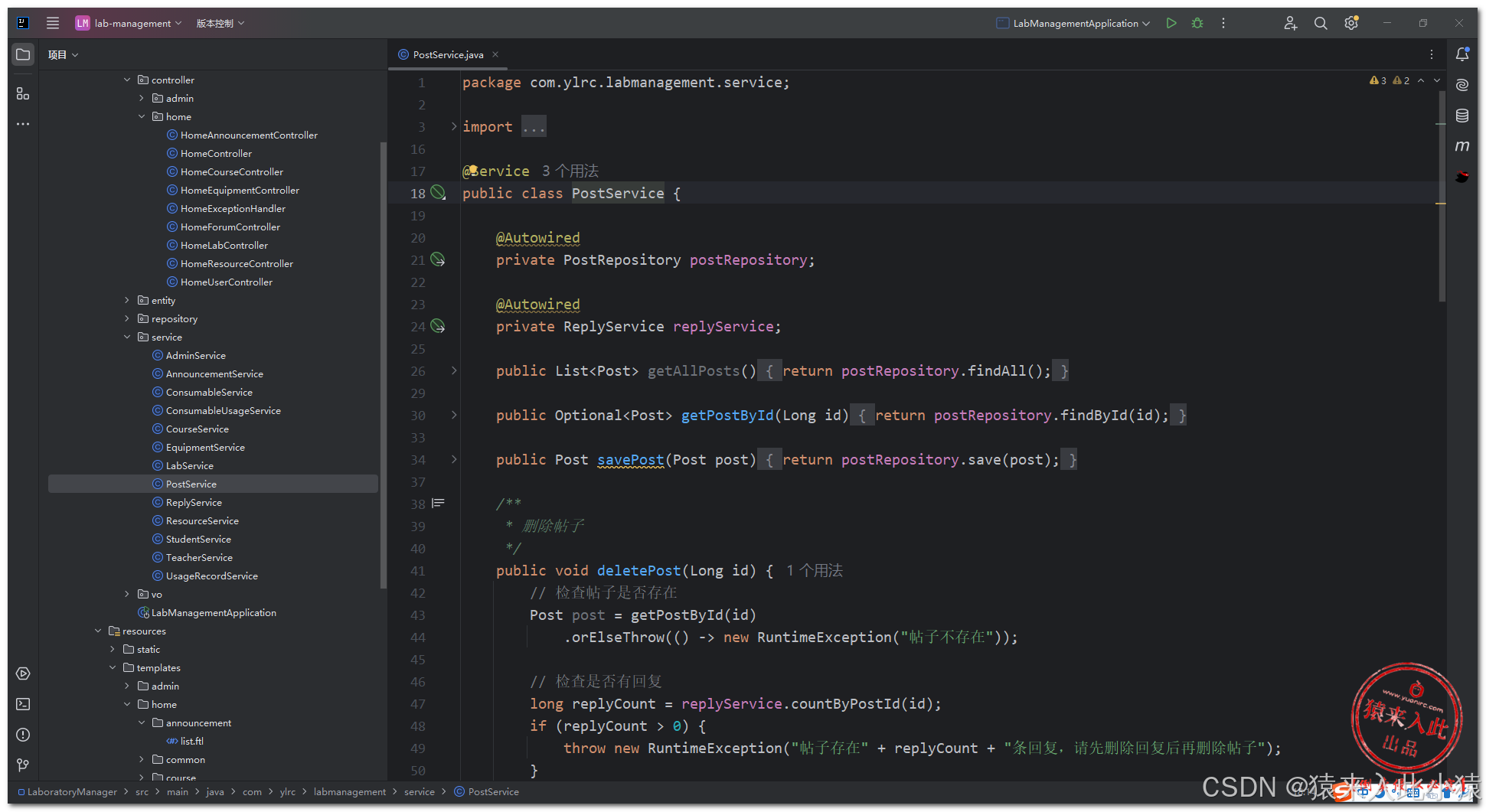
Task: Click the editor vertical scrollbar
Action: (1442, 197)
